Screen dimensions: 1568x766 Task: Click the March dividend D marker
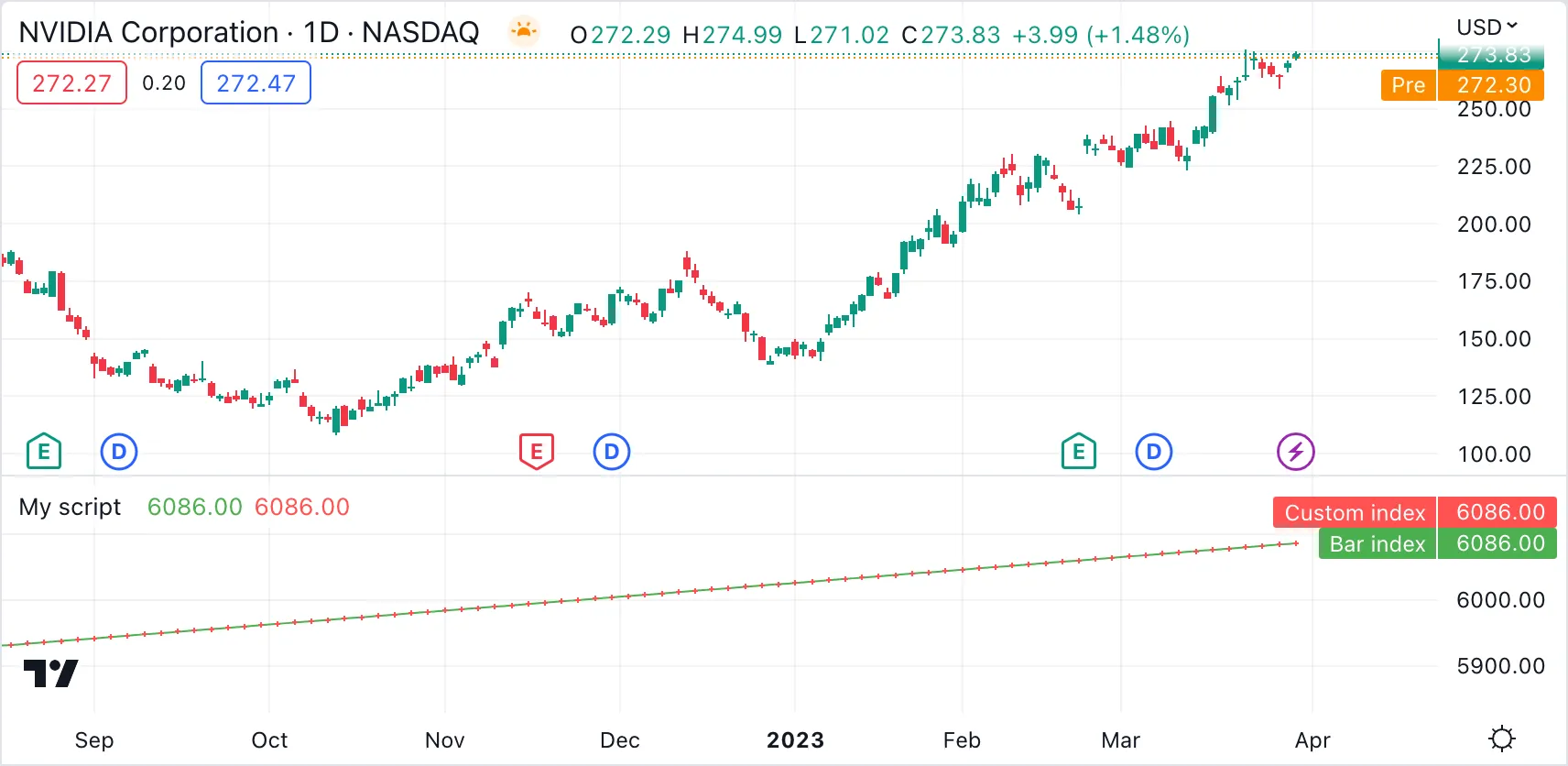click(1154, 452)
